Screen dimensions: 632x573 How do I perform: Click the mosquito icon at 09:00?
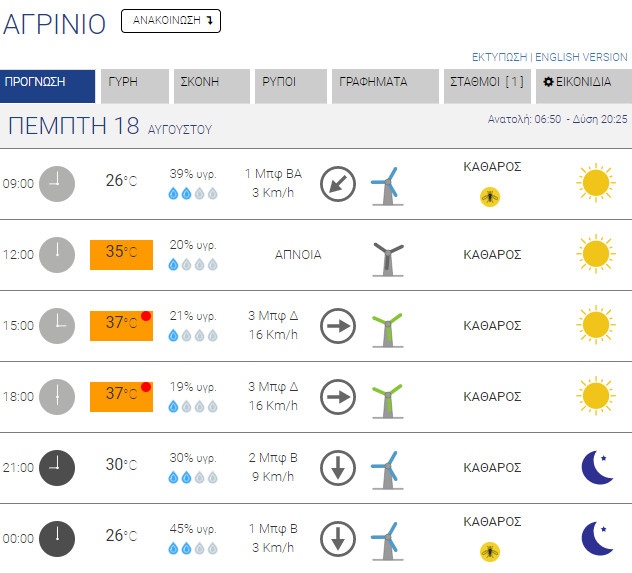tap(490, 197)
